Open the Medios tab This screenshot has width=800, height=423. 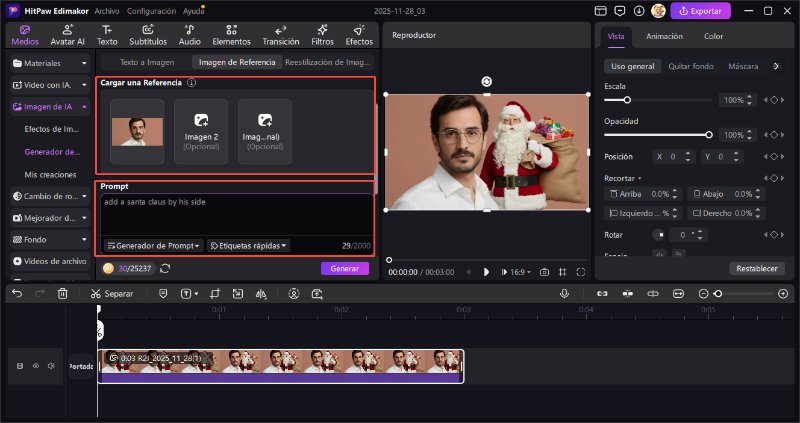pos(24,35)
